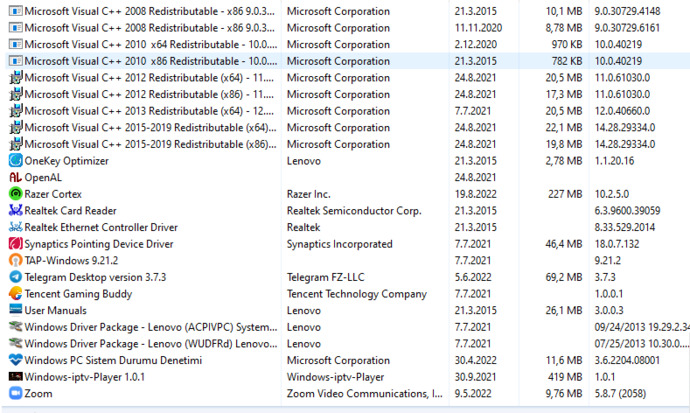Image resolution: width=690 pixels, height=413 pixels.
Task: Select the Tencent Gaming Buddy name
Action: (x=78, y=294)
